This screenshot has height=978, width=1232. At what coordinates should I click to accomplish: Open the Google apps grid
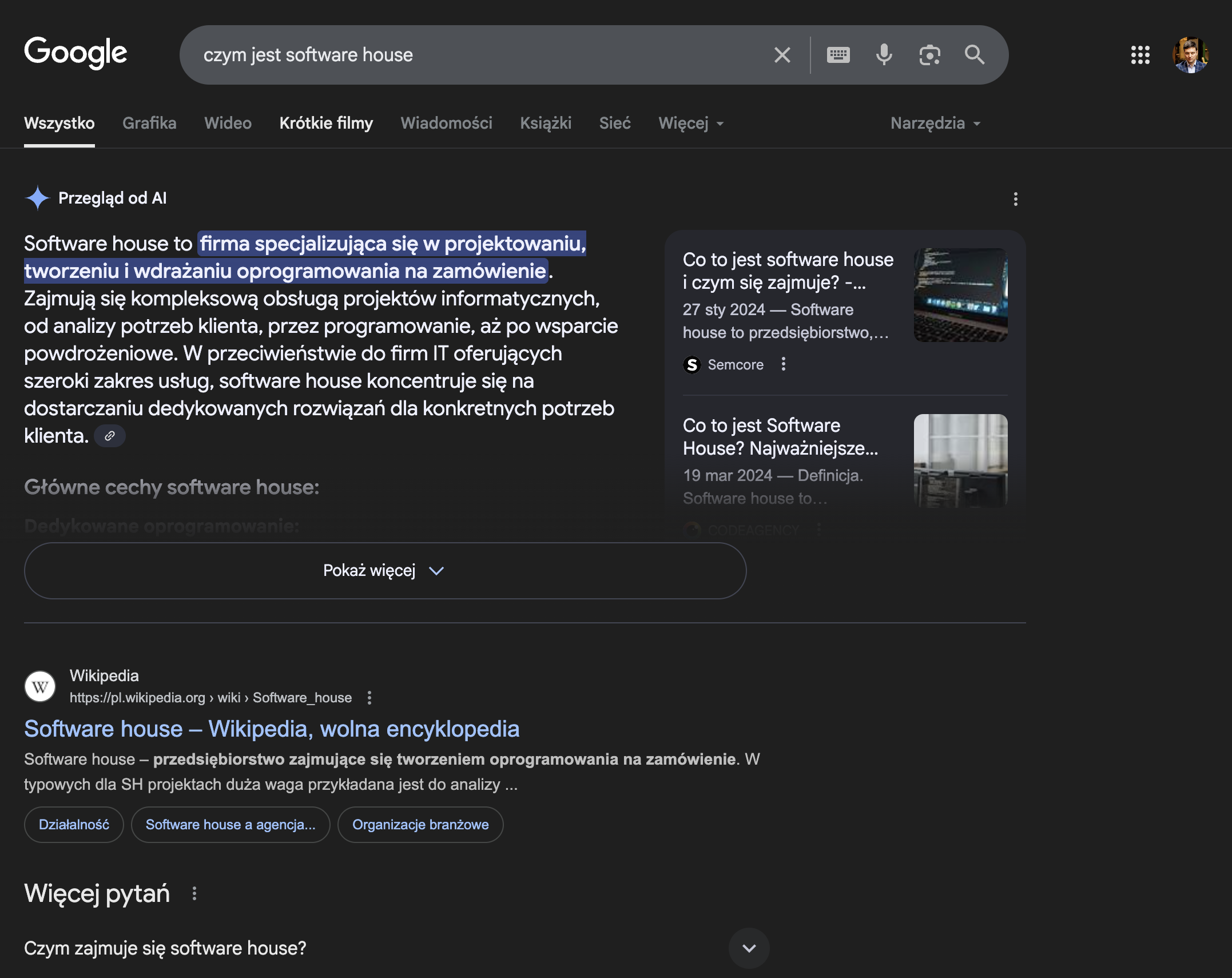point(1140,55)
